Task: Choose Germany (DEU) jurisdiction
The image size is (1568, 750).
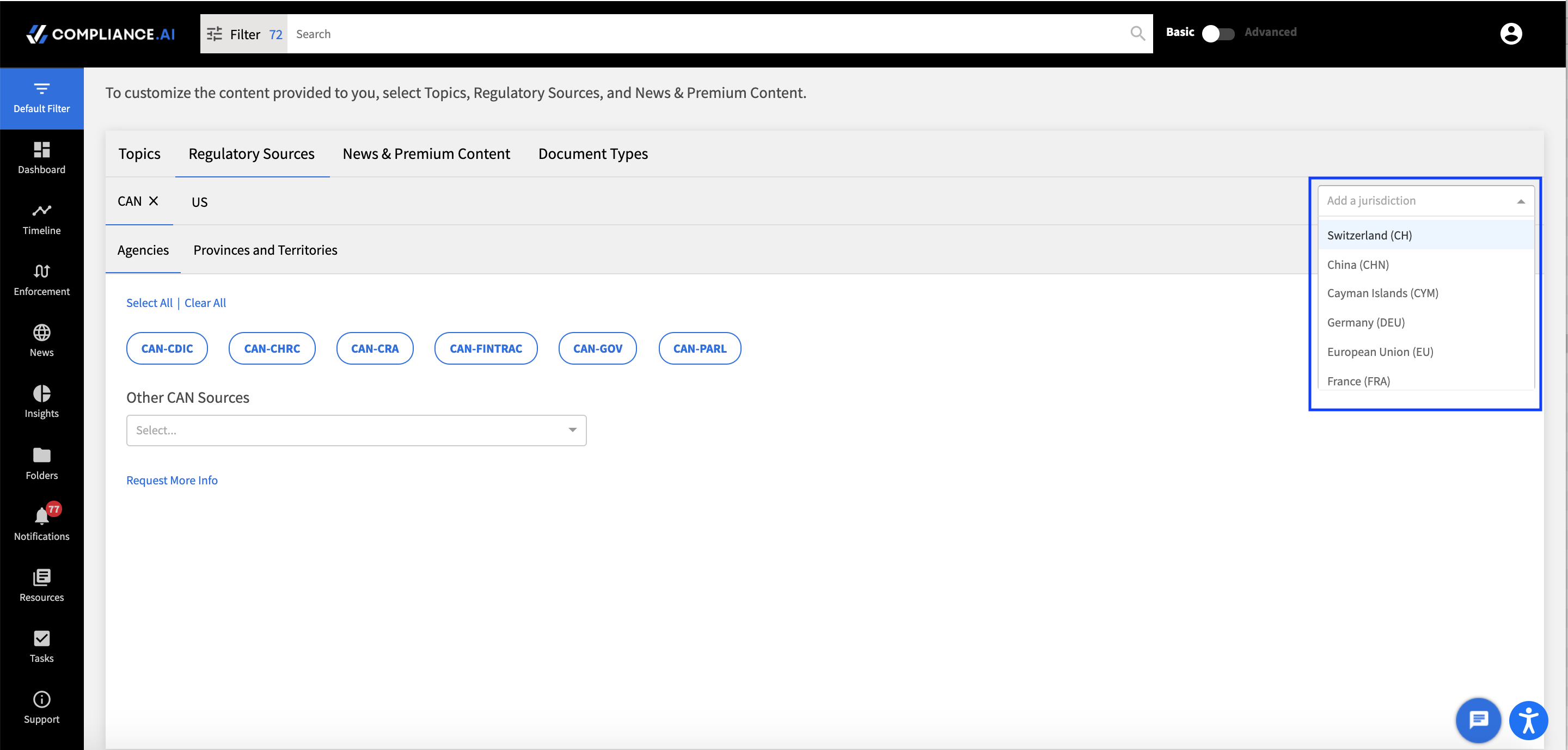Action: pyautogui.click(x=1425, y=322)
